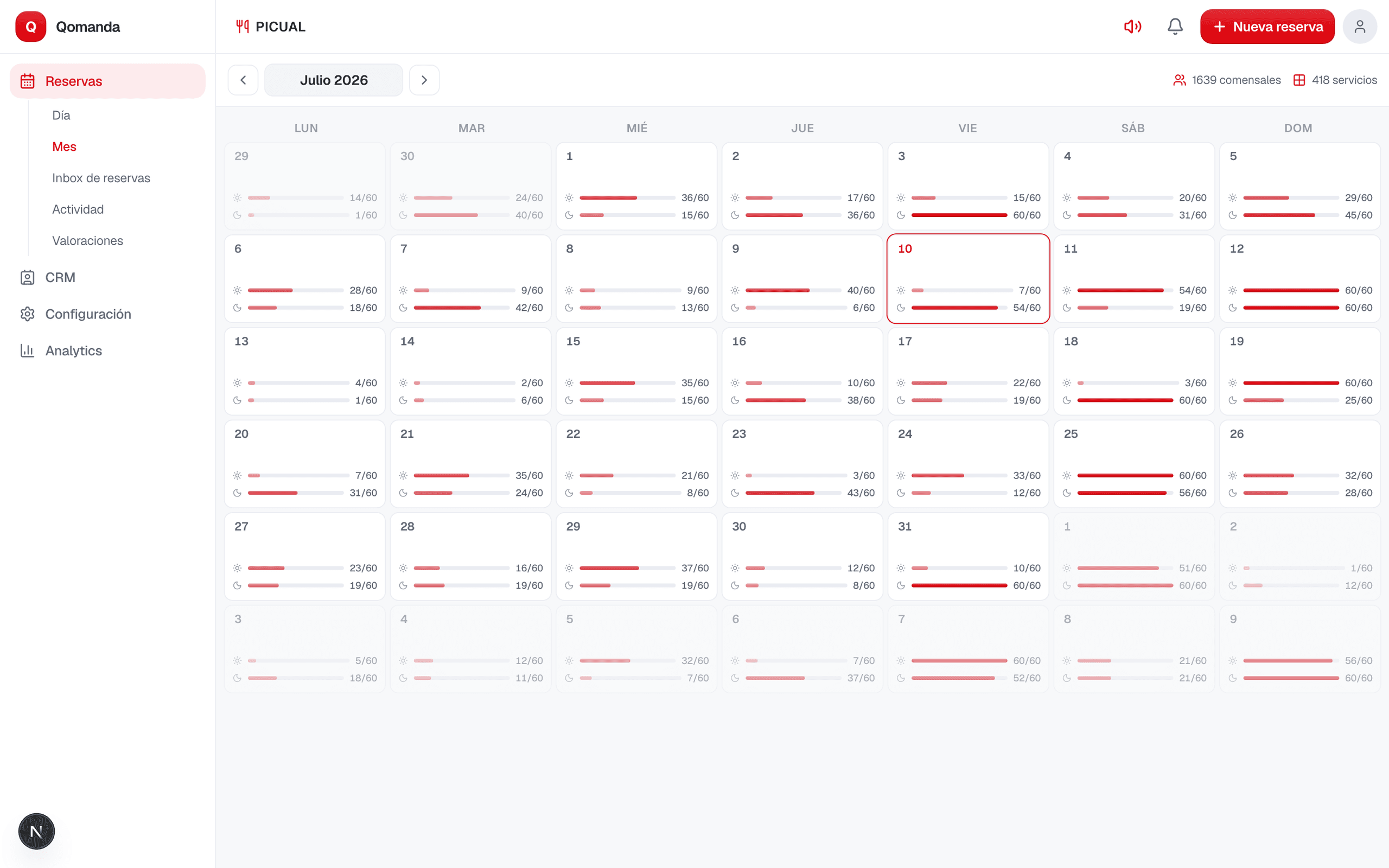Screen dimensions: 1389x868
Task: Open Inbox de reservas
Action: tap(101, 178)
